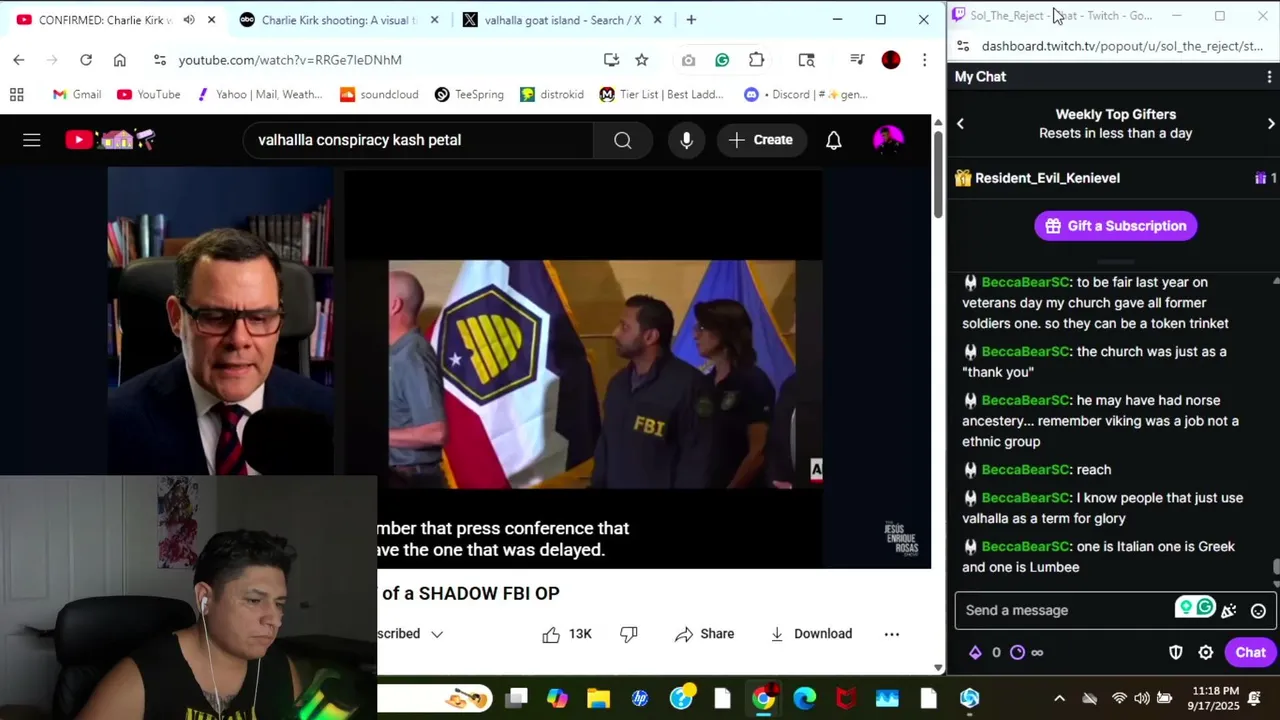Open File Explorer from taskbar
The width and height of the screenshot is (1280, 720).
[x=599, y=698]
